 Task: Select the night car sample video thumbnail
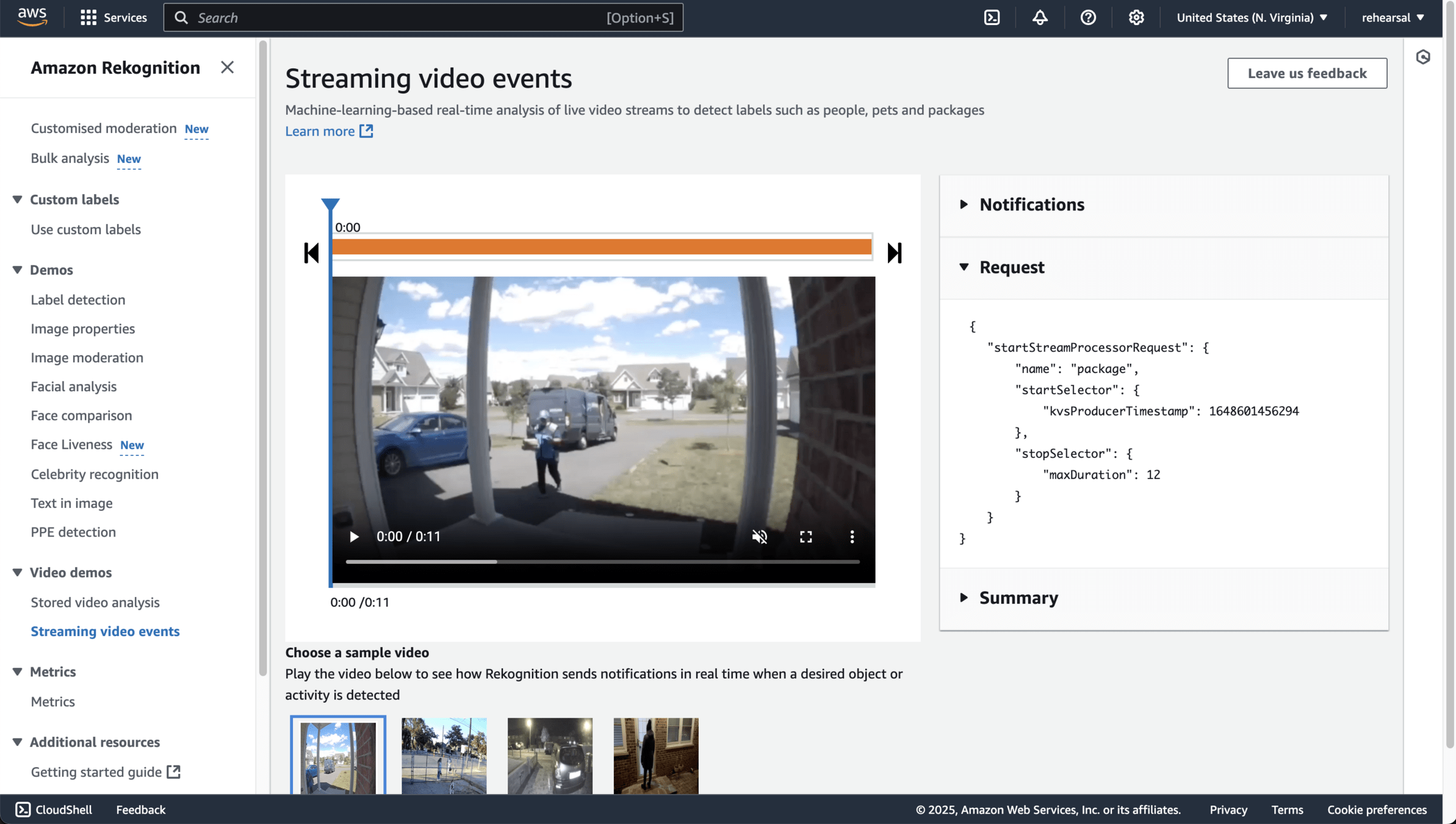tap(550, 756)
